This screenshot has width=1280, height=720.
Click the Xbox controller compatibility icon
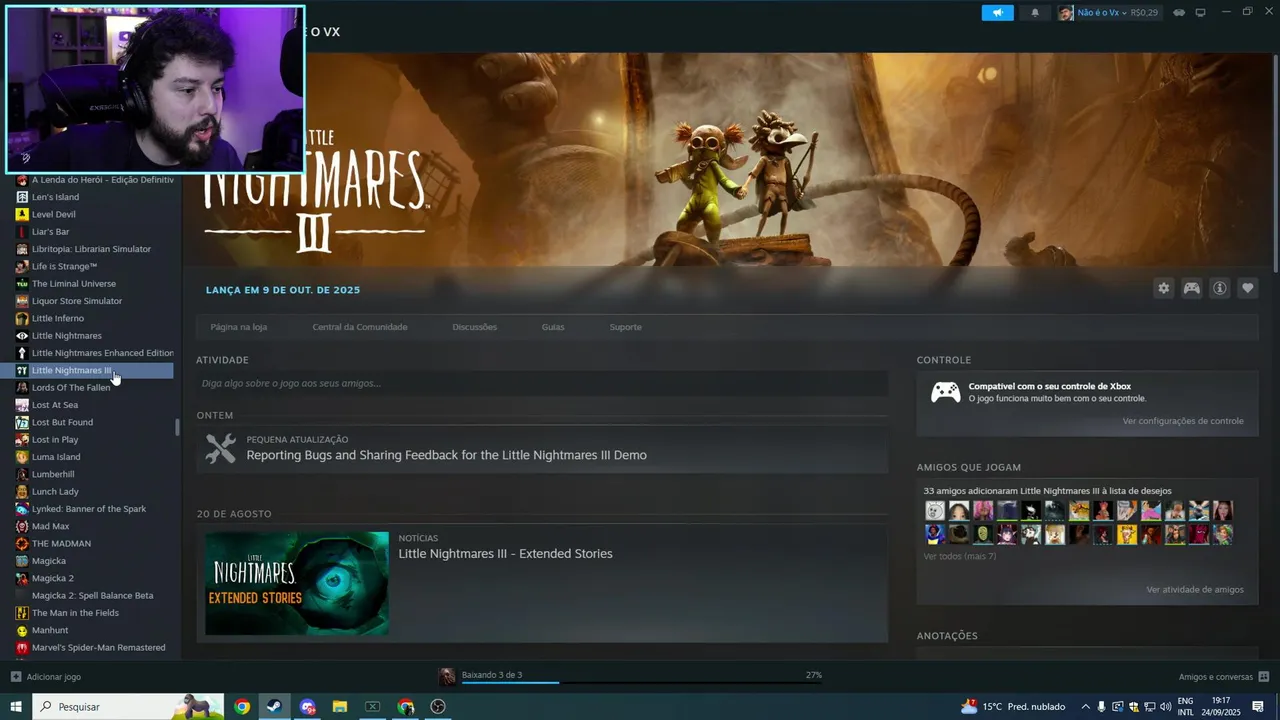[945, 392]
